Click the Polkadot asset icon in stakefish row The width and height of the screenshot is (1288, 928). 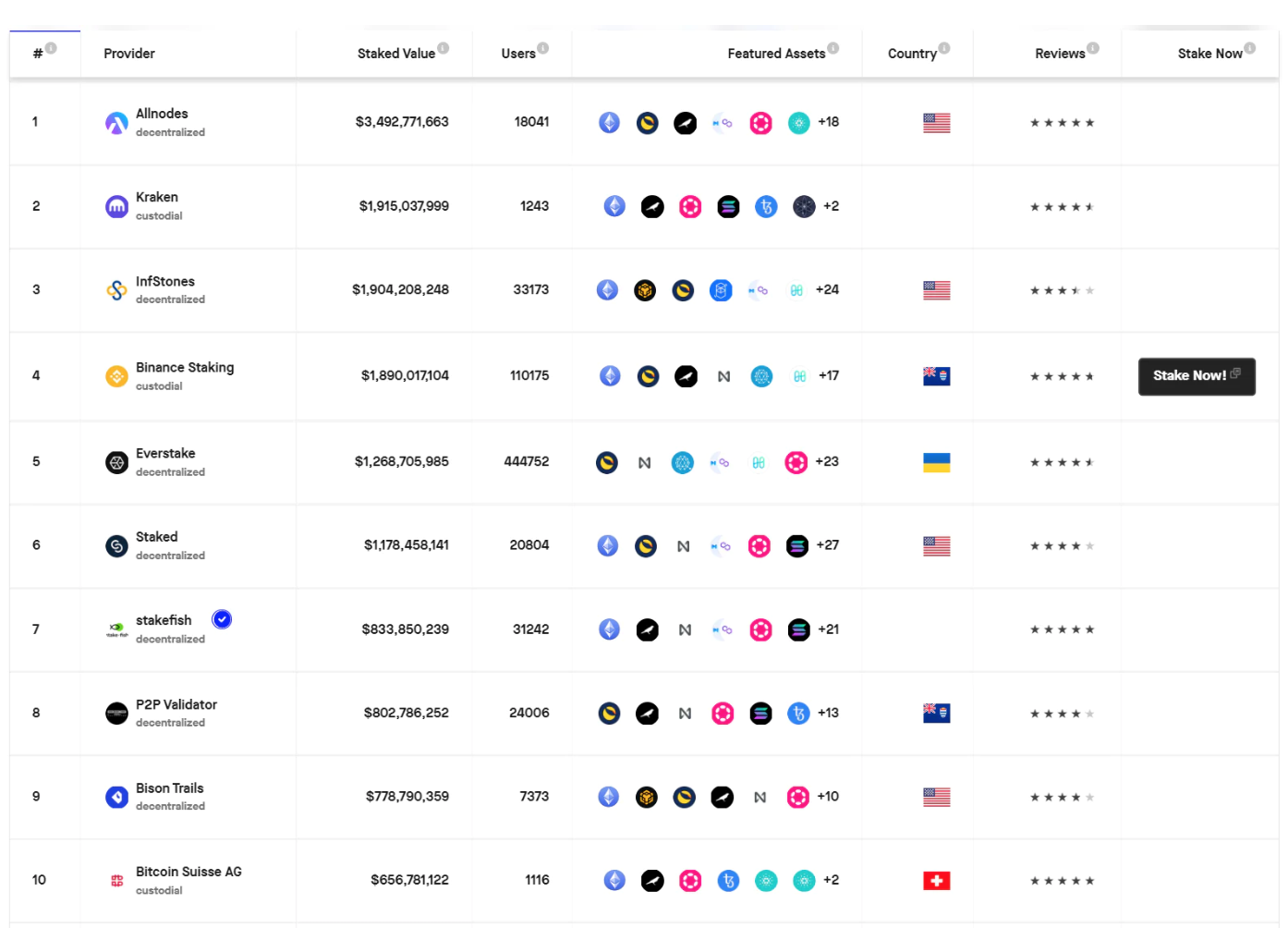tap(760, 629)
